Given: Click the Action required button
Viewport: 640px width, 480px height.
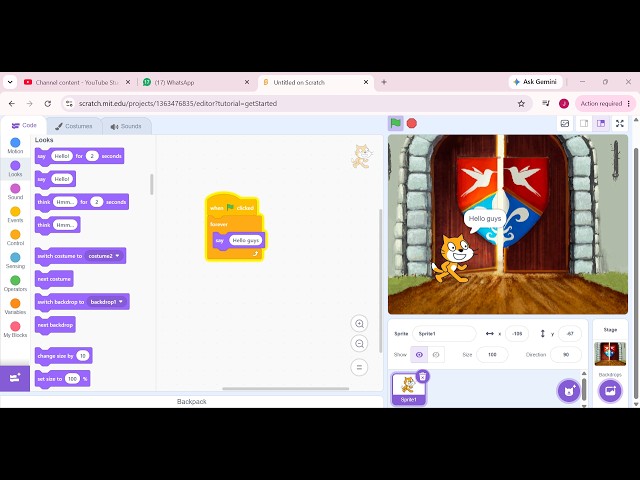Looking at the screenshot, I should (601, 104).
